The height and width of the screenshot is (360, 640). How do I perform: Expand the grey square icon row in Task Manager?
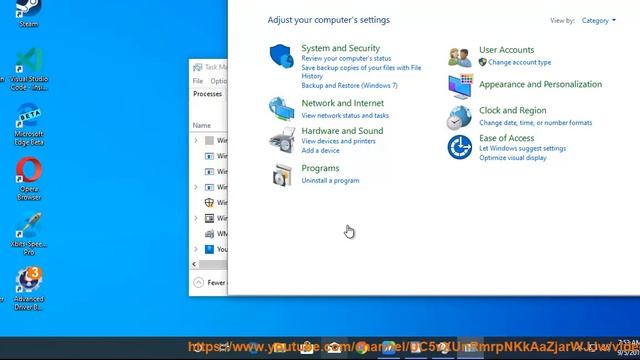196,140
